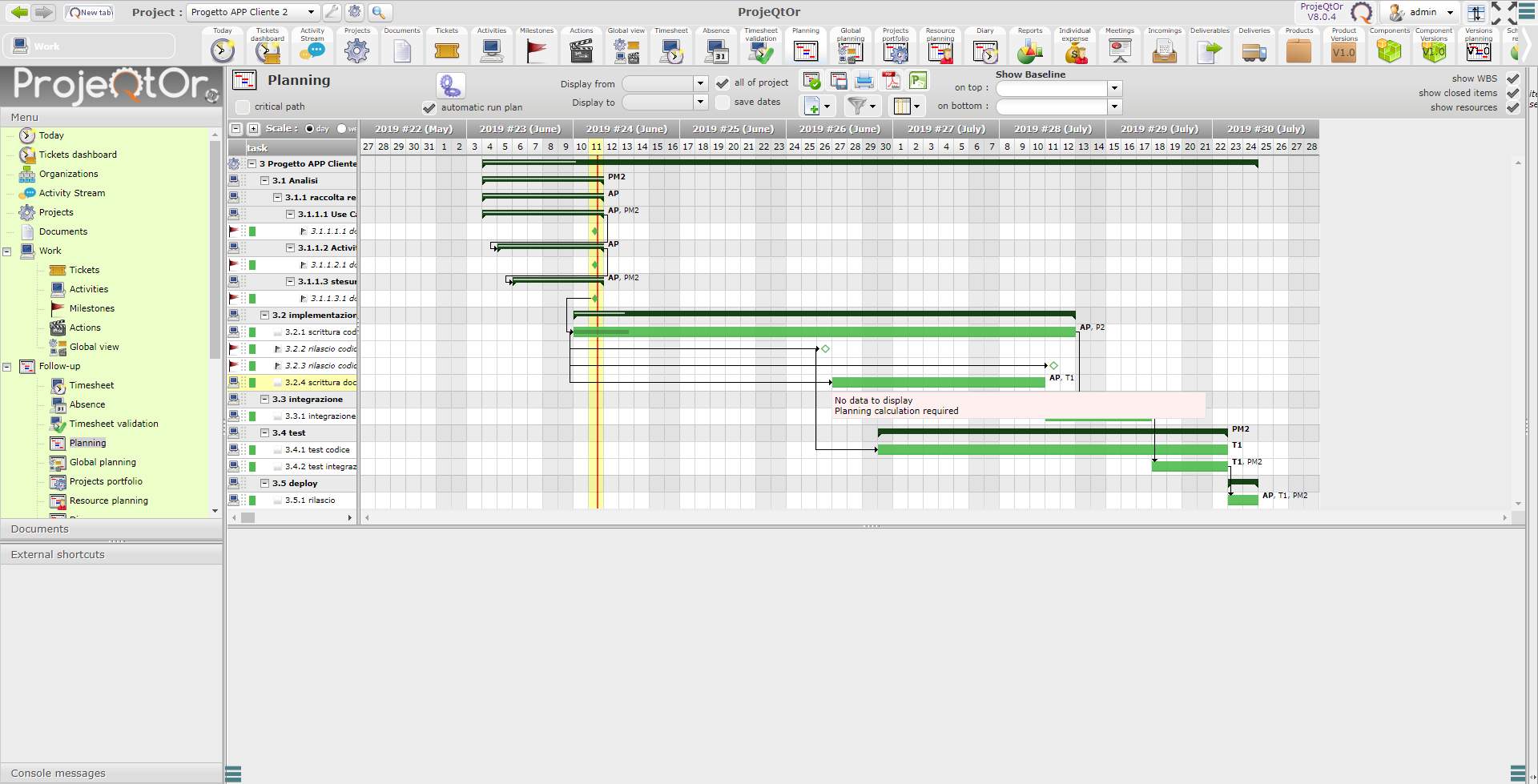Enable the critical path checkbox
The image size is (1538, 784).
click(x=243, y=107)
